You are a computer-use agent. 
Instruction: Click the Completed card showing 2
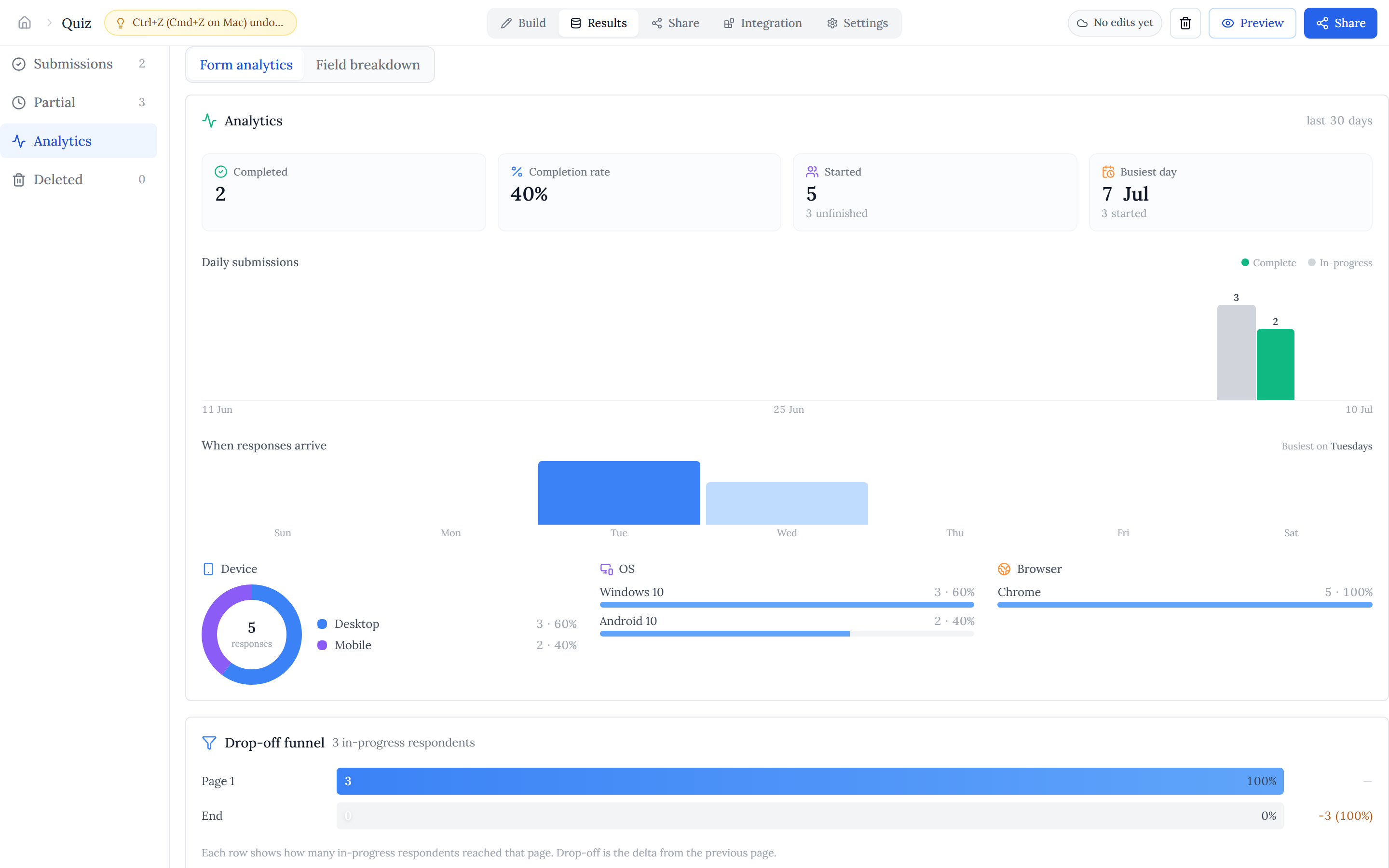(x=343, y=192)
